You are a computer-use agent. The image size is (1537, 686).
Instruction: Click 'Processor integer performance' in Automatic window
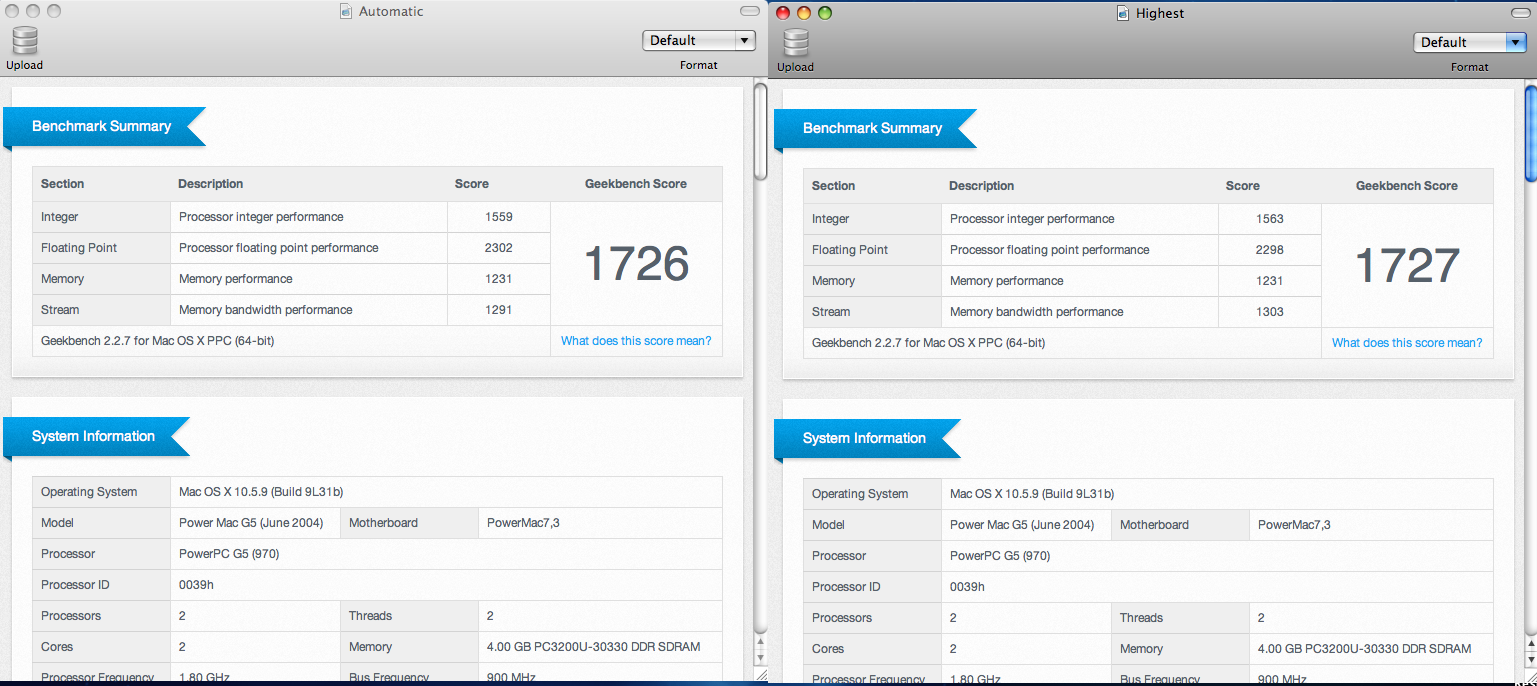click(261, 217)
